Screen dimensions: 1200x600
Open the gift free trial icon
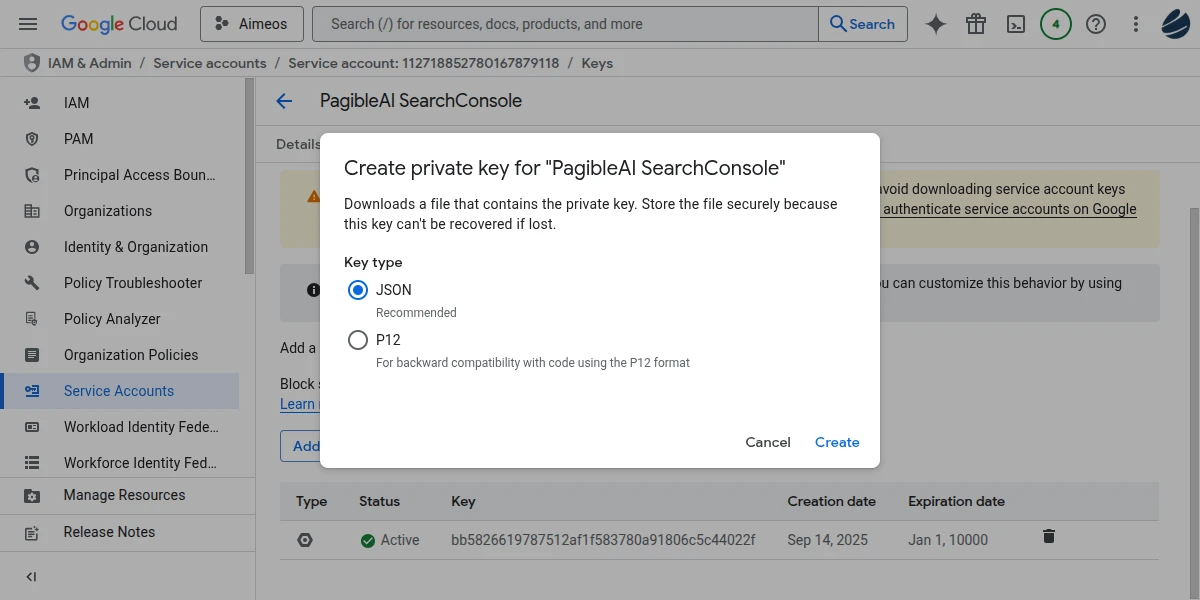click(976, 24)
